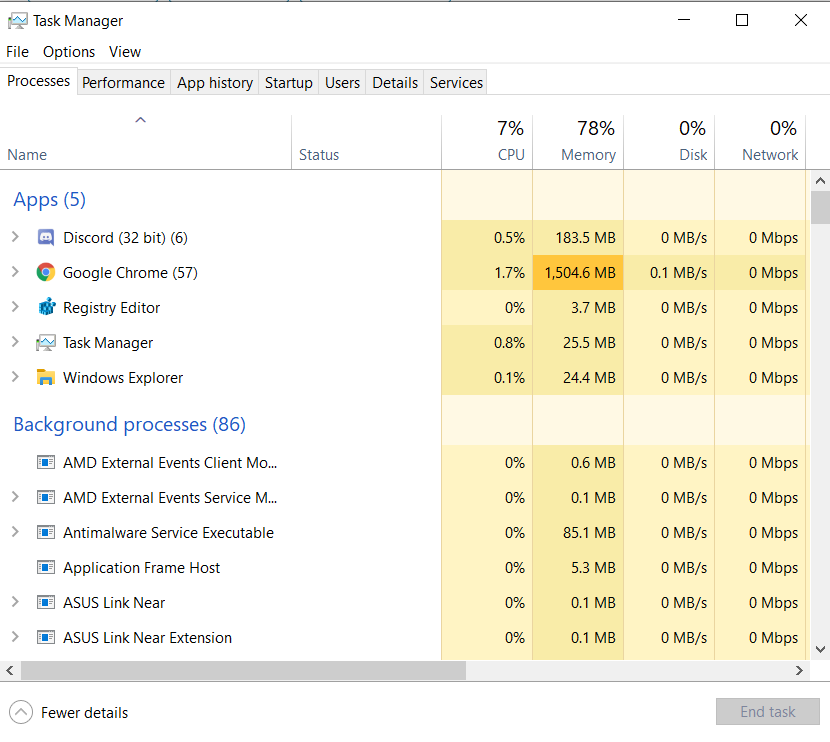Click the Discord app icon
The width and height of the screenshot is (830, 742).
[x=45, y=238]
